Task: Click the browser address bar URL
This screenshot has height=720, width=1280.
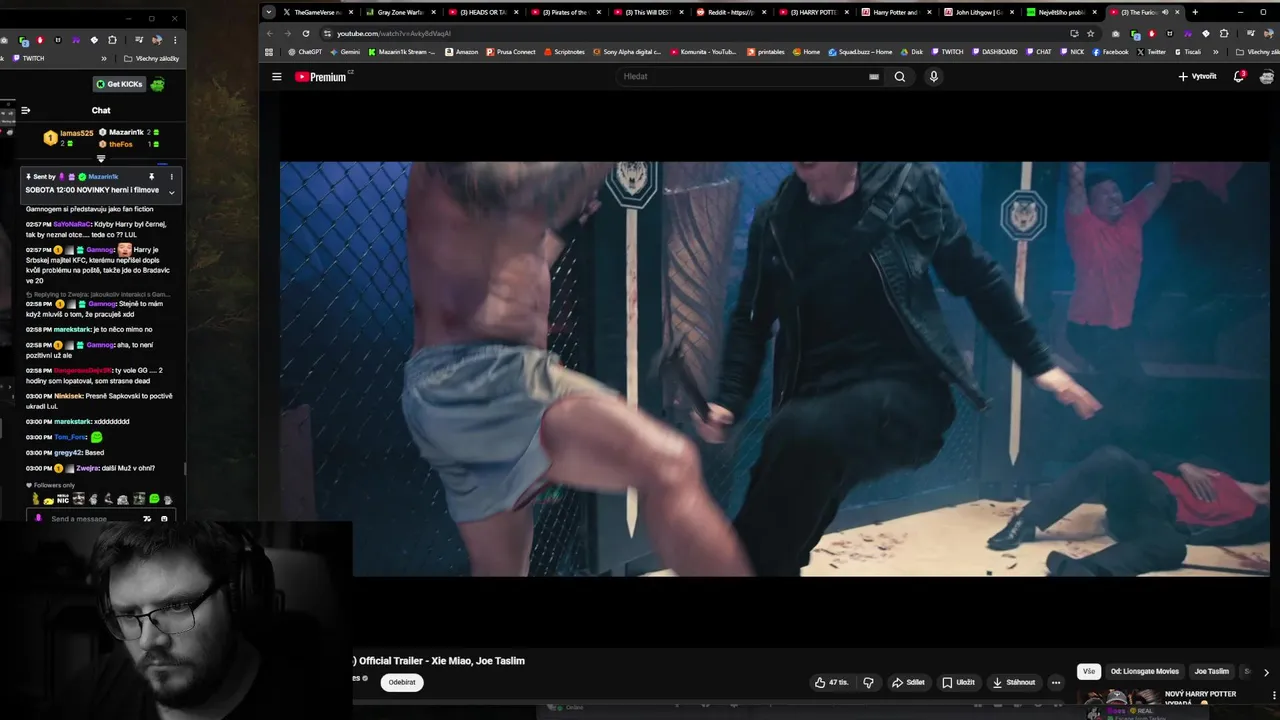Action: click(394, 33)
